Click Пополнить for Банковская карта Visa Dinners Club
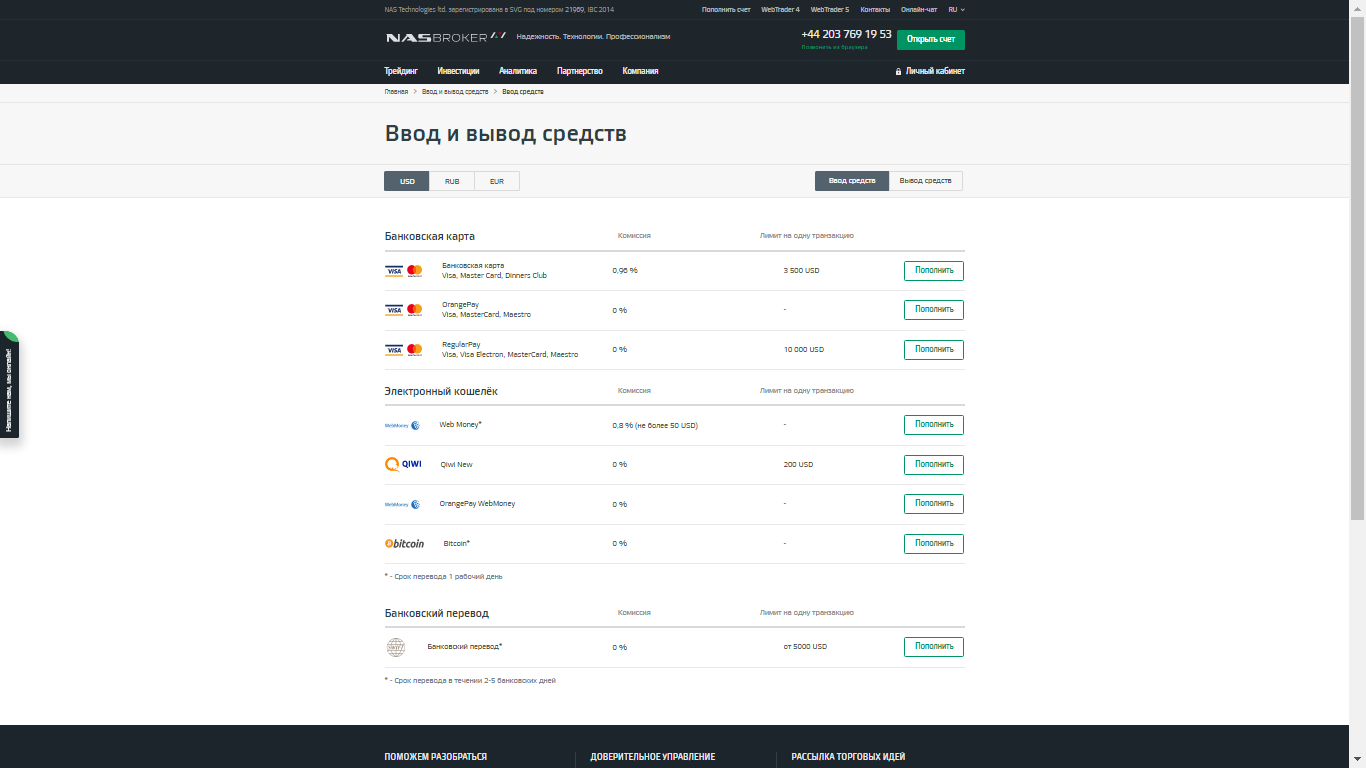The height and width of the screenshot is (768, 1366). click(x=934, y=270)
